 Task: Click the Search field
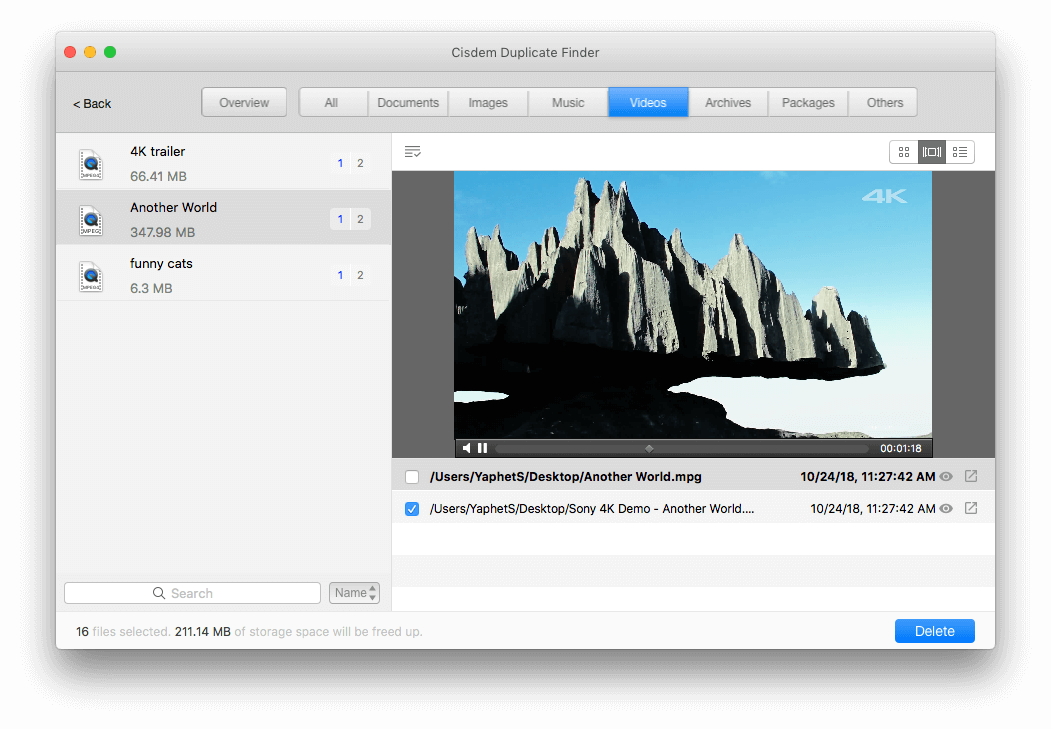(192, 593)
